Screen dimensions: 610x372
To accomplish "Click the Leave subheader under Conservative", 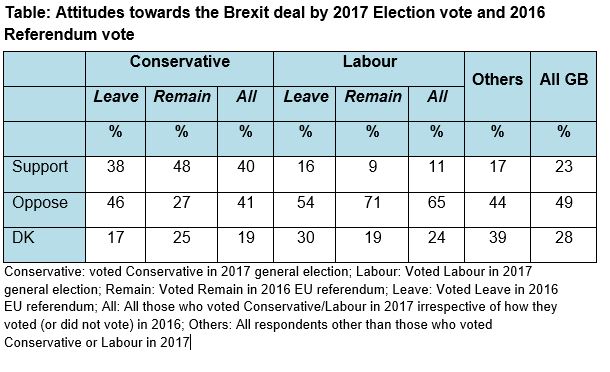I will (116, 97).
